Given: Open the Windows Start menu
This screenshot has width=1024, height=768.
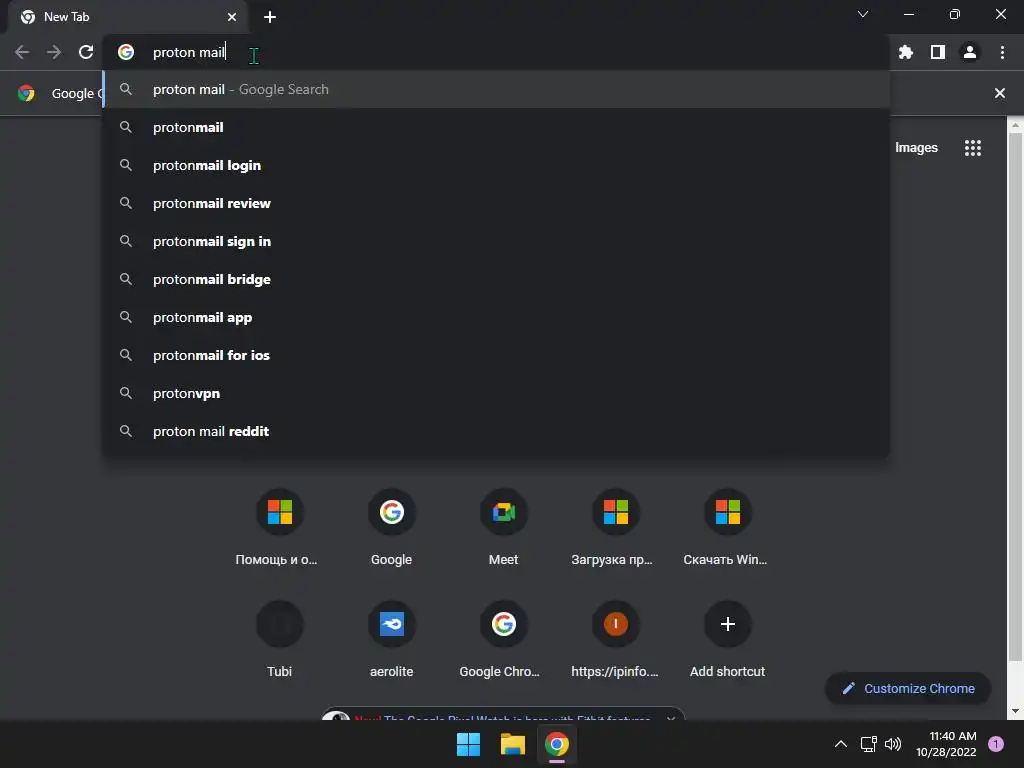Looking at the screenshot, I should [468, 744].
